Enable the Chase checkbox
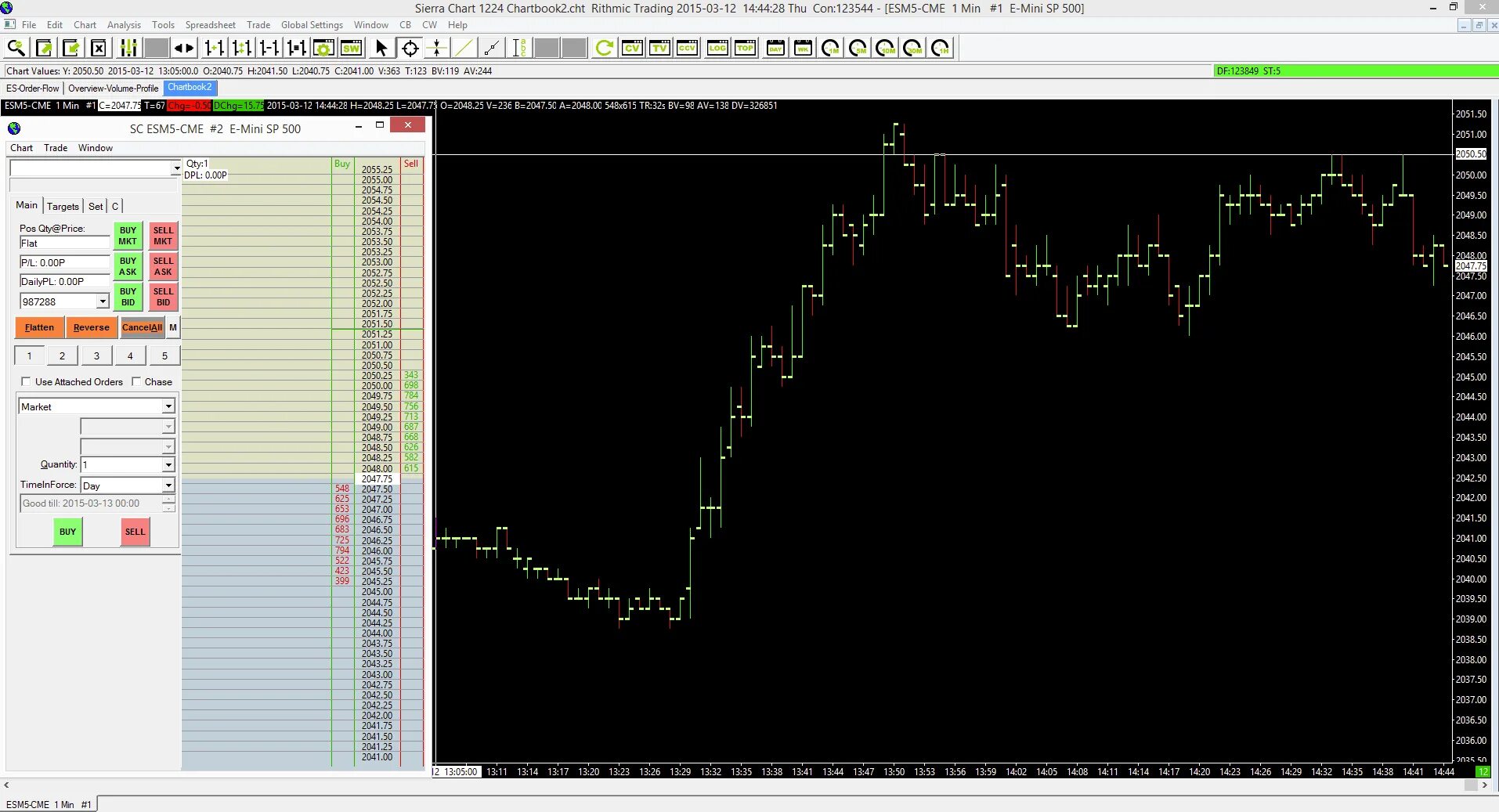 136,381
